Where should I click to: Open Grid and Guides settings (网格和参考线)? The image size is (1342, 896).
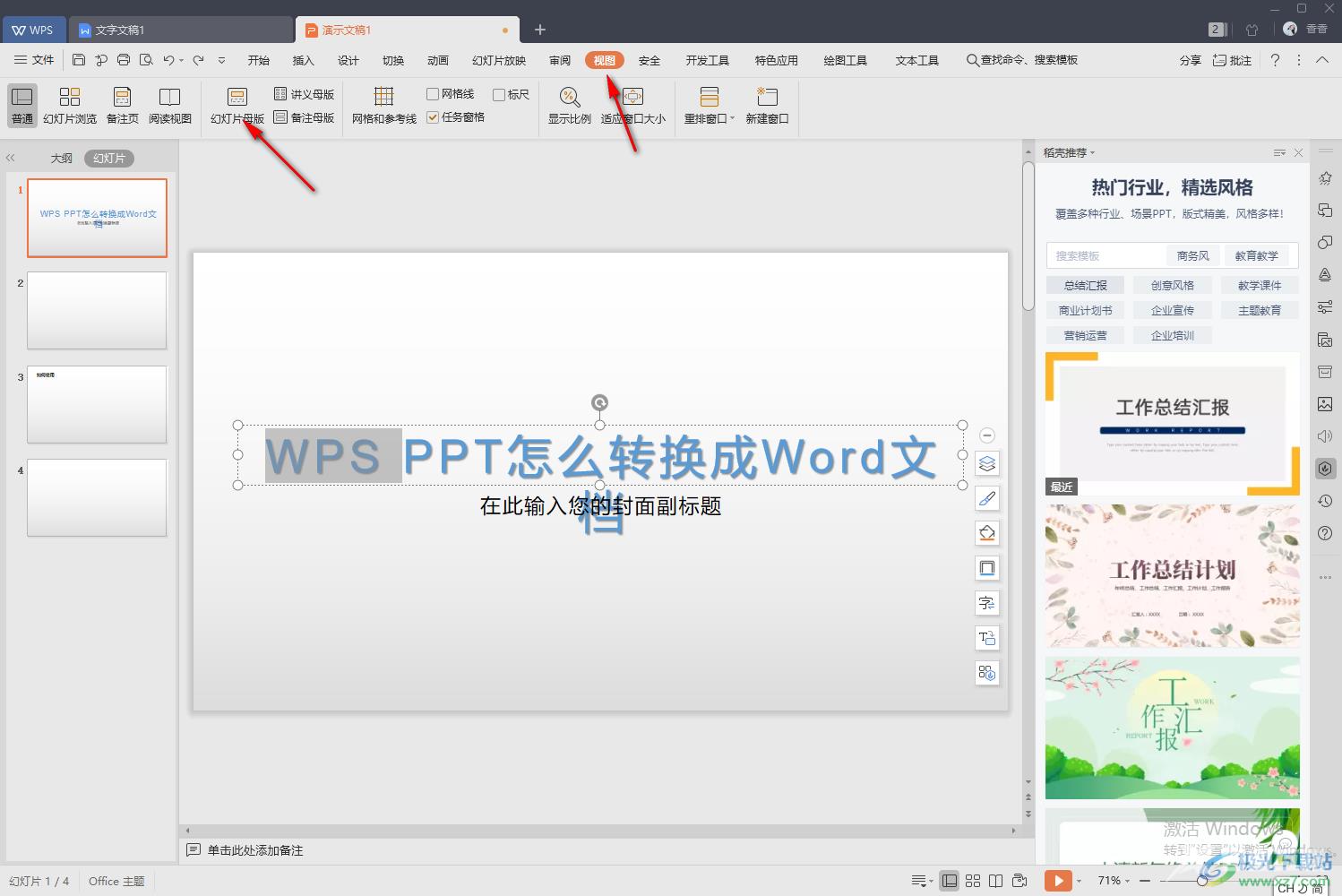click(x=384, y=106)
